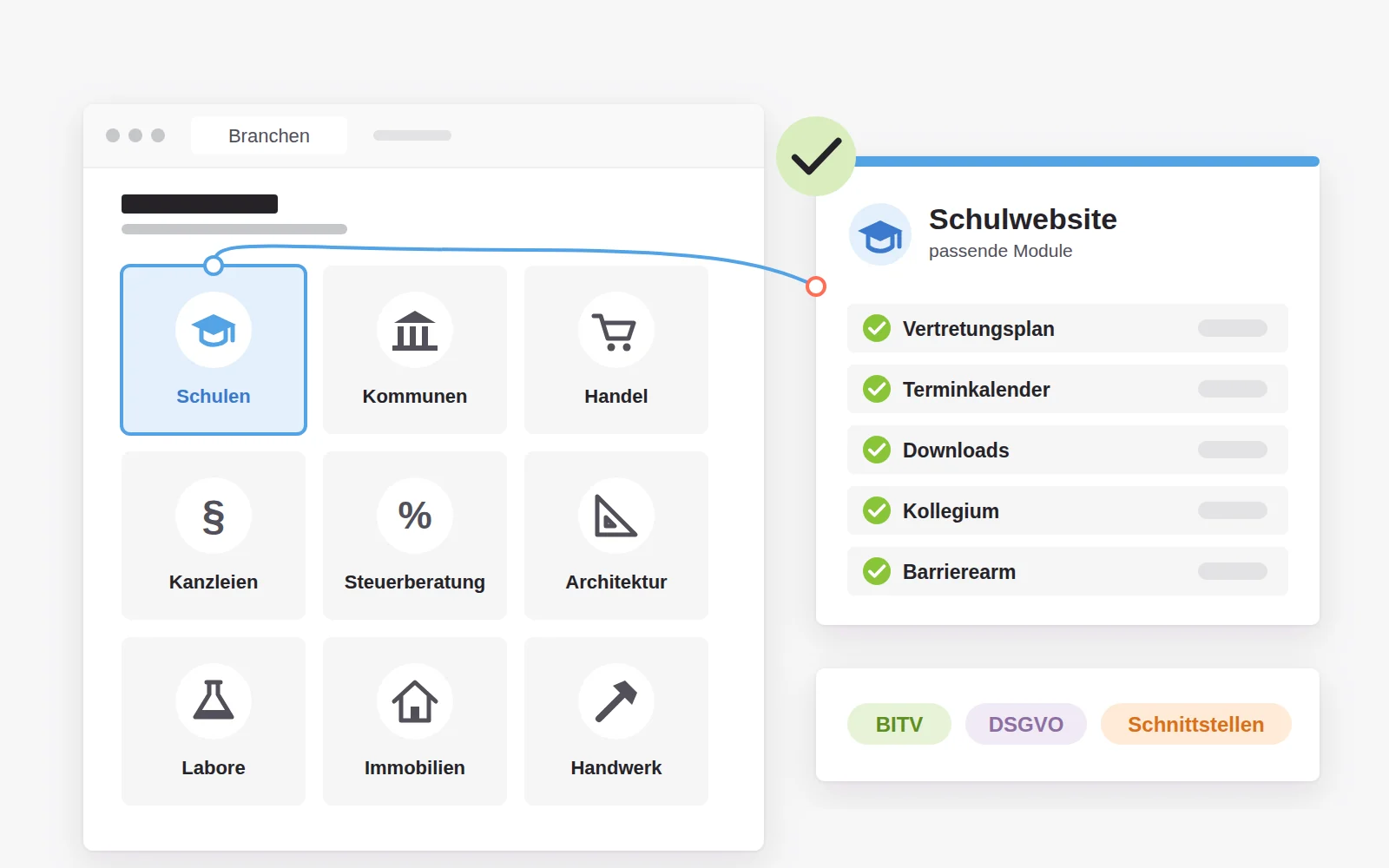Screen dimensions: 1389x868
Task: Click the Handel label text
Action: [616, 396]
